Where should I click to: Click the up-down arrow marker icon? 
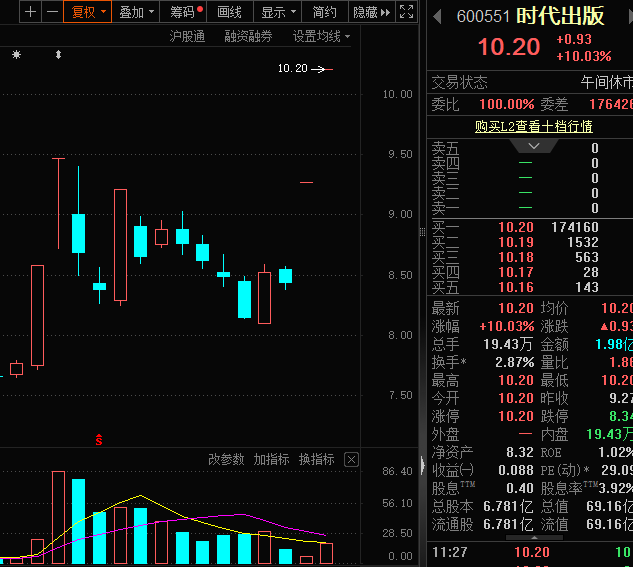coord(59,54)
